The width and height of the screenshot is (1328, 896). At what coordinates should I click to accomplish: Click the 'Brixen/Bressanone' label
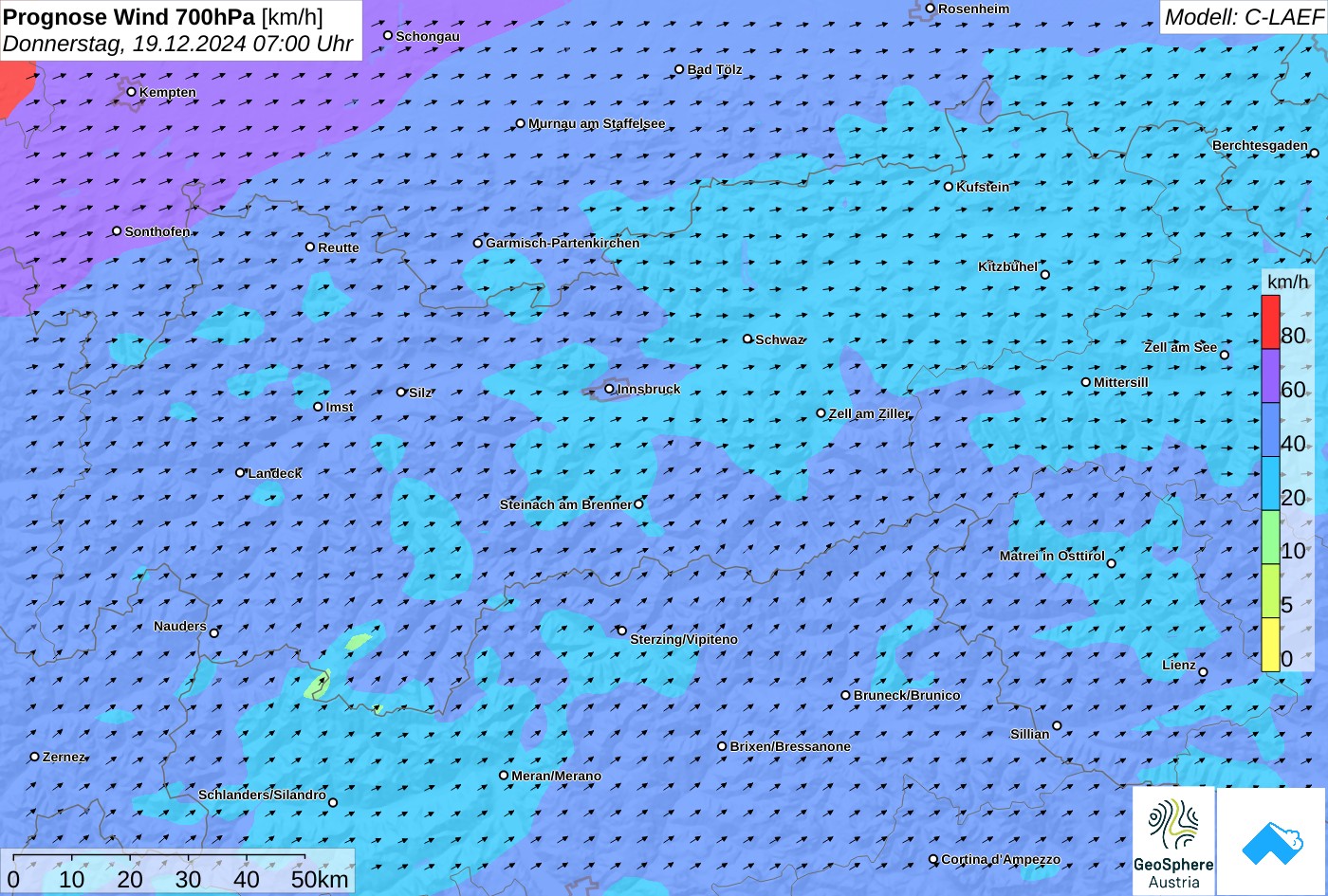790,747
